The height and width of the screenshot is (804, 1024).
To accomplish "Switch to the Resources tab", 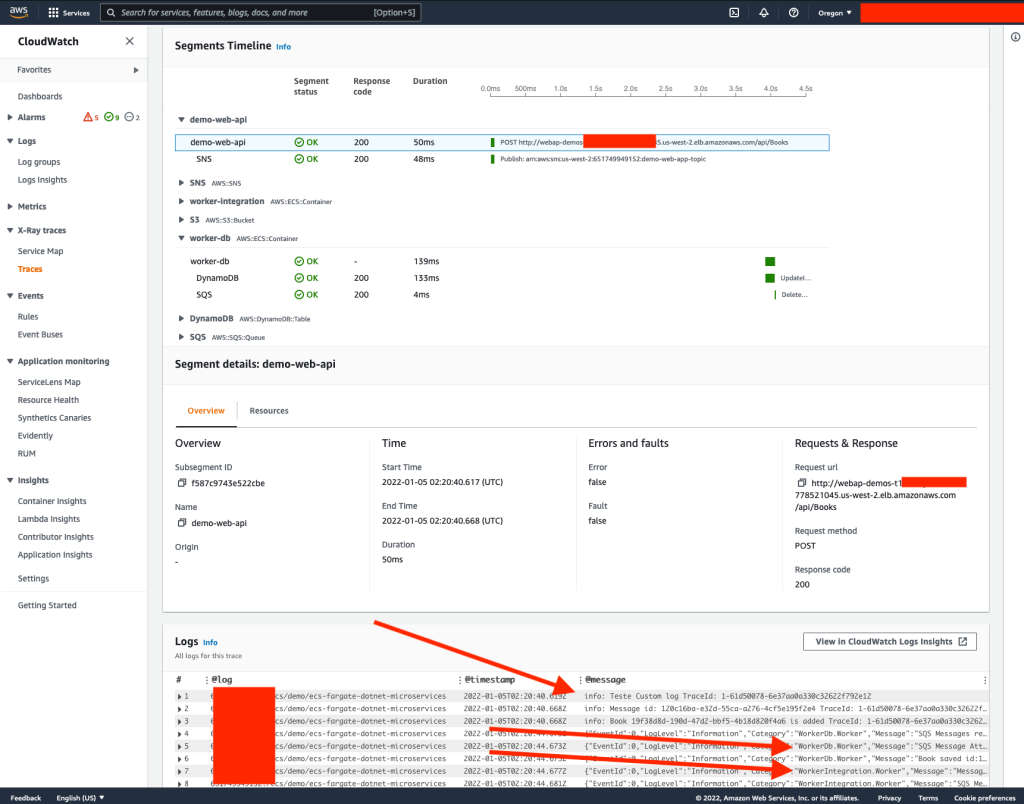I will click(266, 409).
